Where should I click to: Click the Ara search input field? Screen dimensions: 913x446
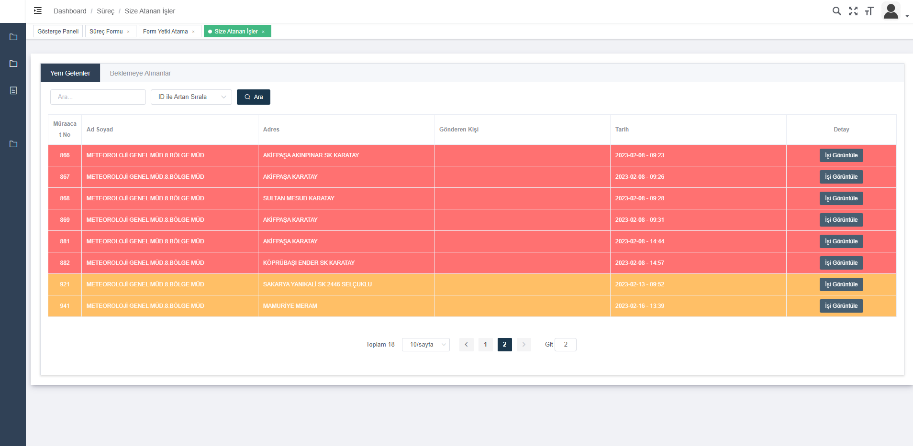tap(98, 97)
